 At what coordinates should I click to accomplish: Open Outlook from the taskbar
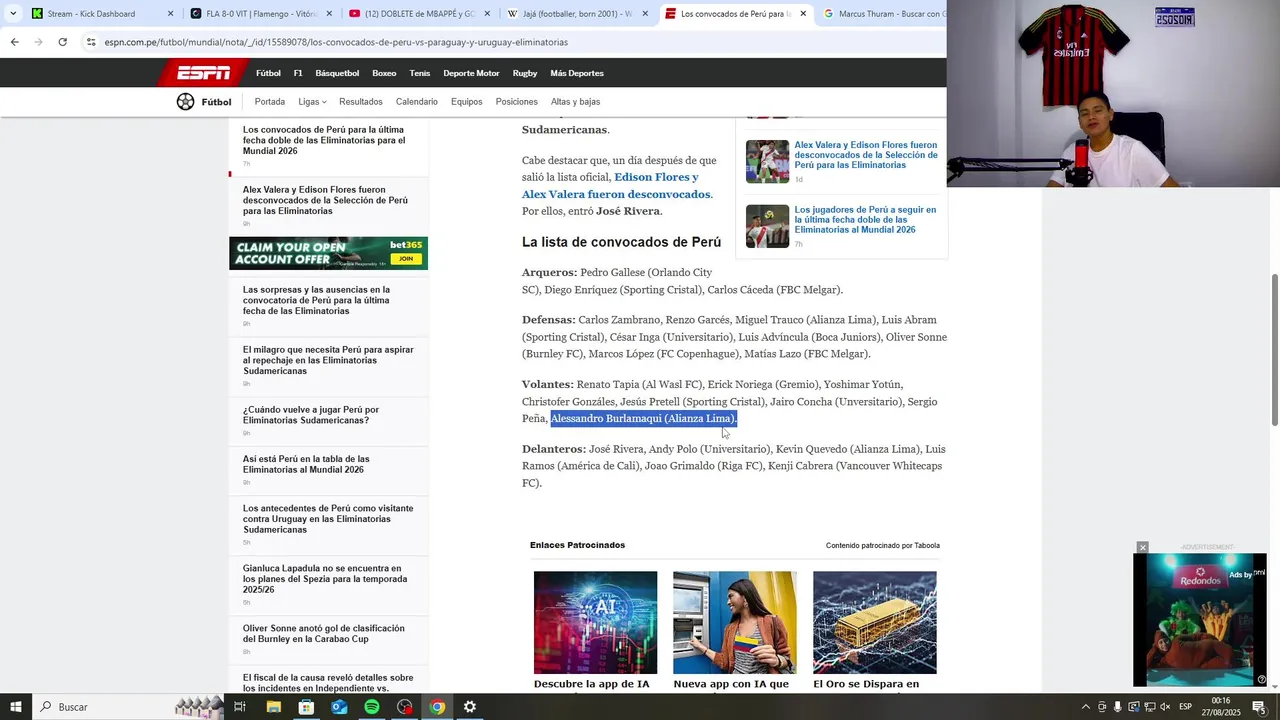tap(339, 707)
